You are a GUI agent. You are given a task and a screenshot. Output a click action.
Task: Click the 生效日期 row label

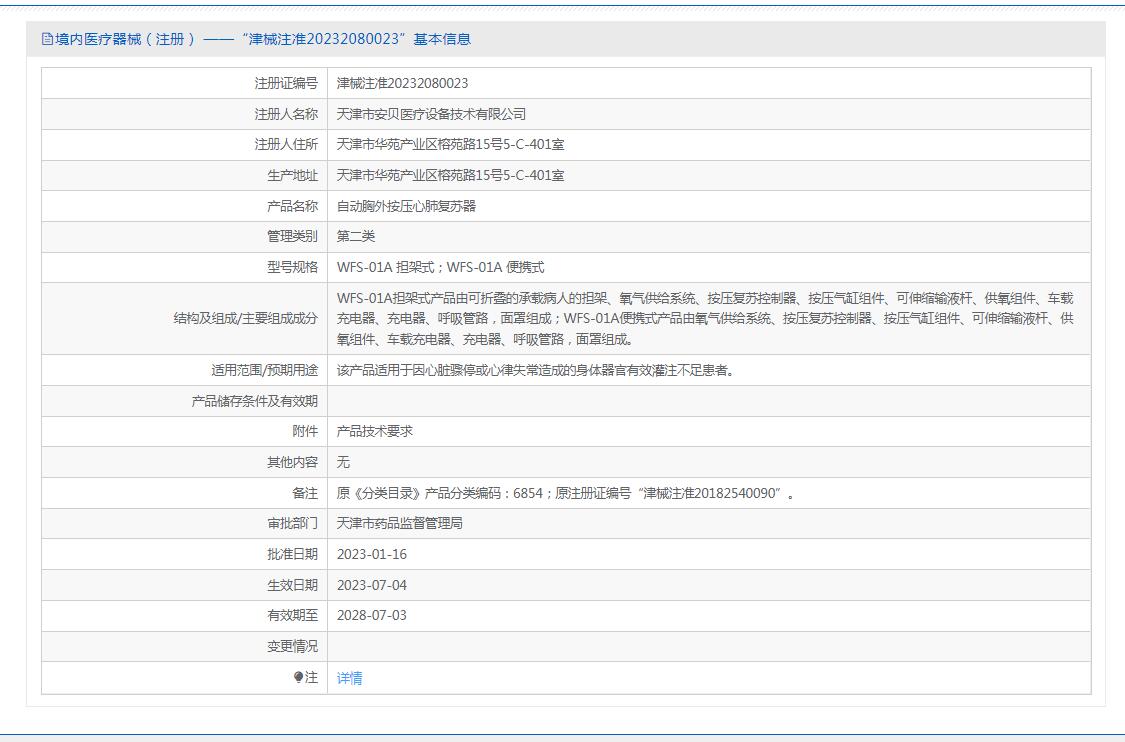pos(292,585)
